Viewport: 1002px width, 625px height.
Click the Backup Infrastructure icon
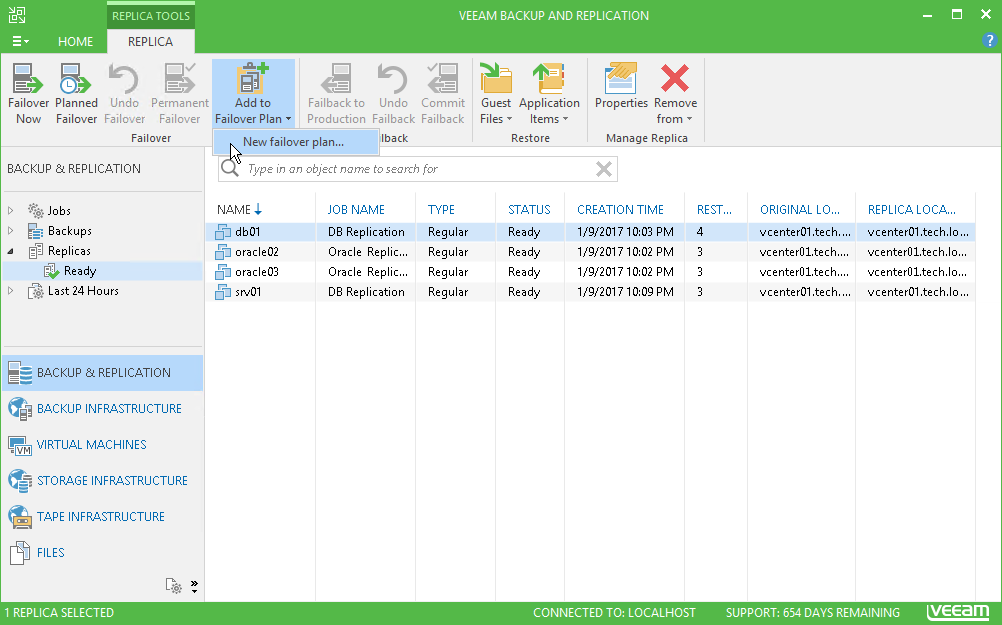[20, 409]
